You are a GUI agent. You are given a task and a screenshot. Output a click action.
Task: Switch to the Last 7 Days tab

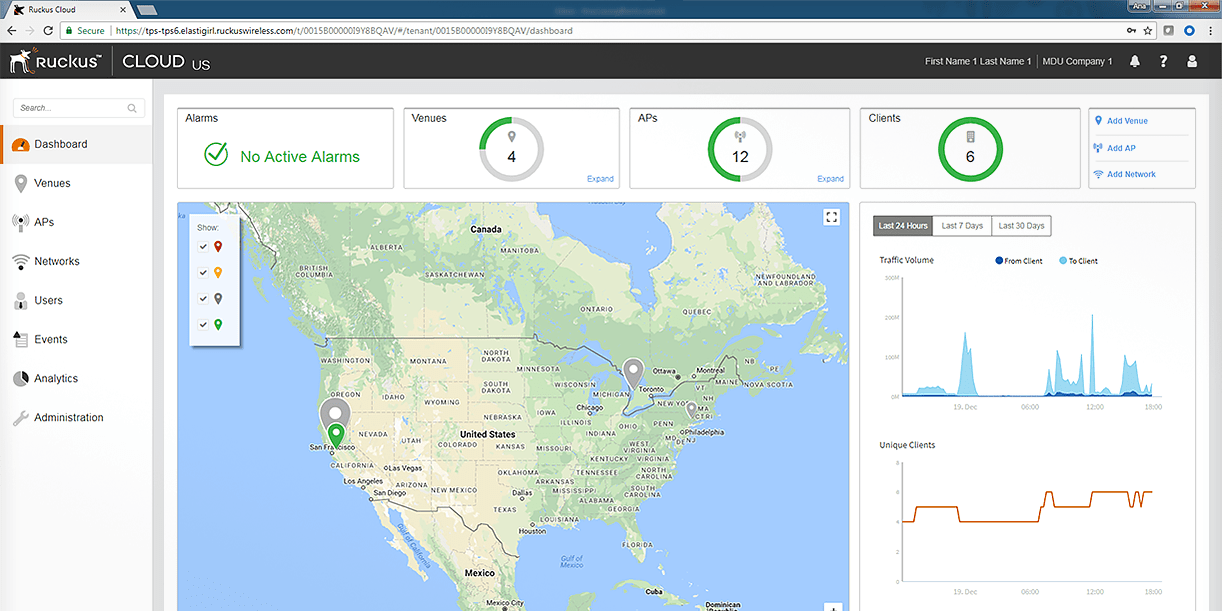[x=962, y=226]
